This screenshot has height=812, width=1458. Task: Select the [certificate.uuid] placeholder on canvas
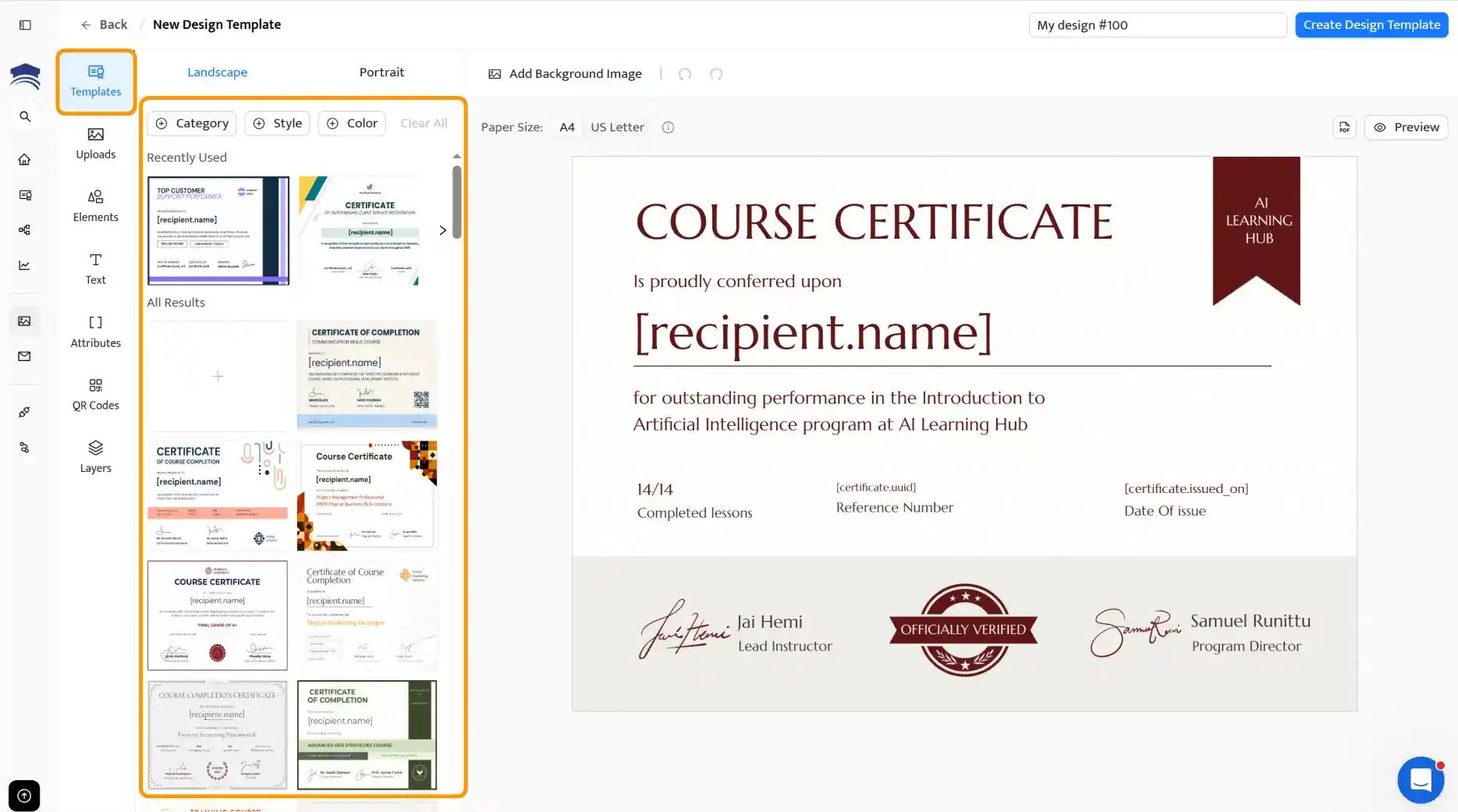875,488
